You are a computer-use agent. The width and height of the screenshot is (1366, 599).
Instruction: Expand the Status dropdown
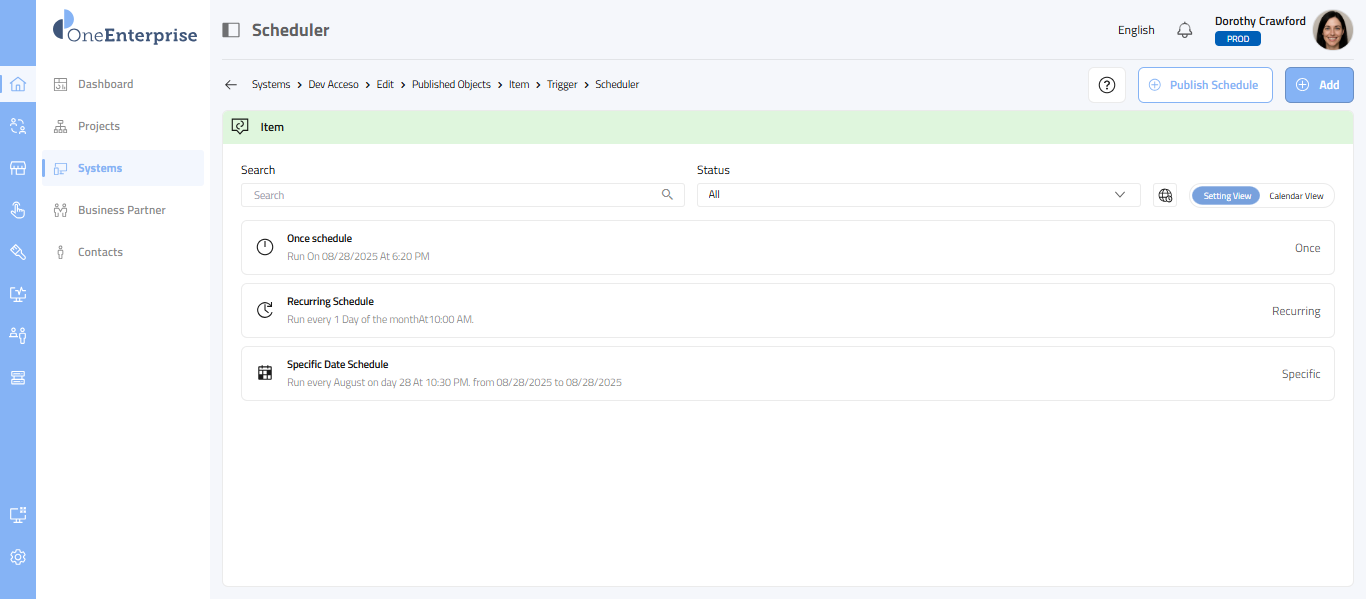pyautogui.click(x=918, y=195)
